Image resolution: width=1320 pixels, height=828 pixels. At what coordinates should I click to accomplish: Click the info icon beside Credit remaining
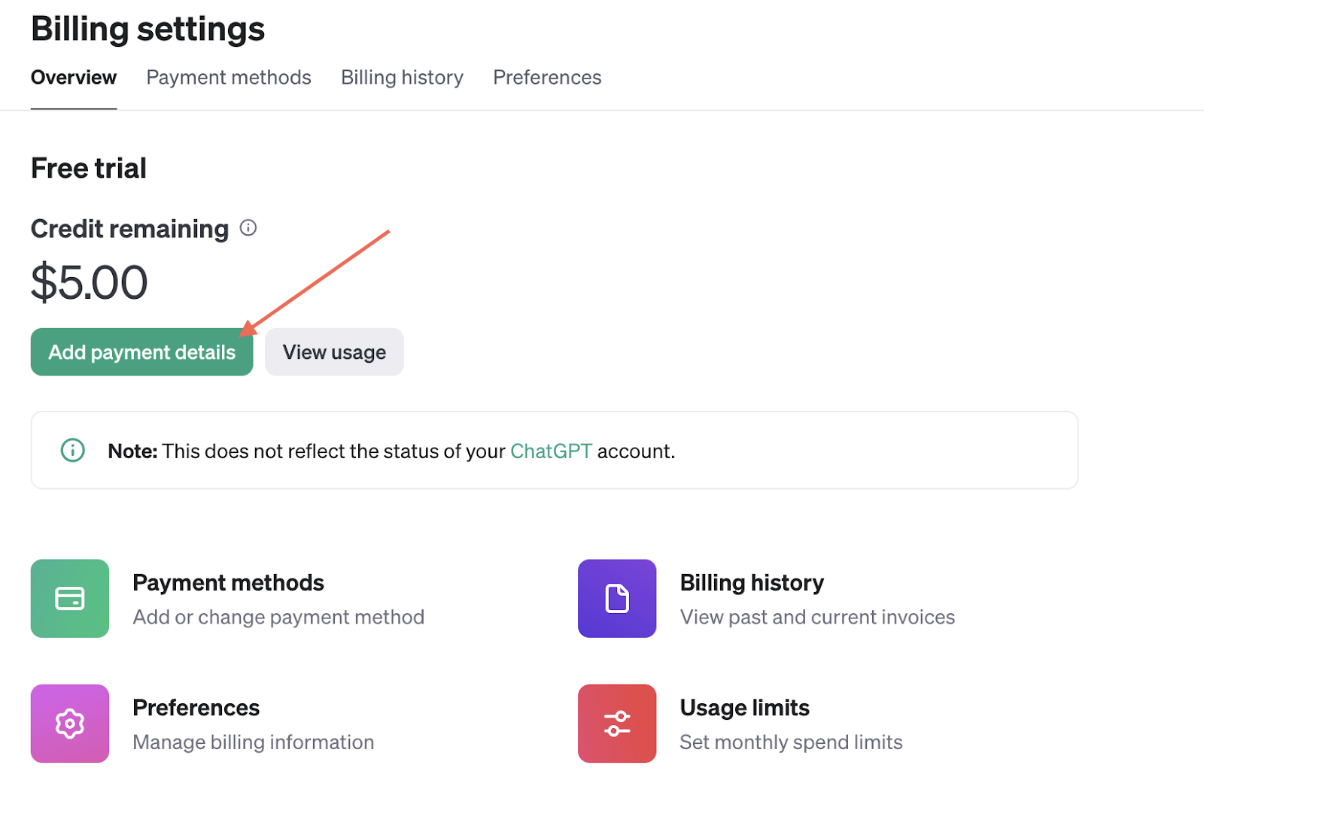click(248, 228)
